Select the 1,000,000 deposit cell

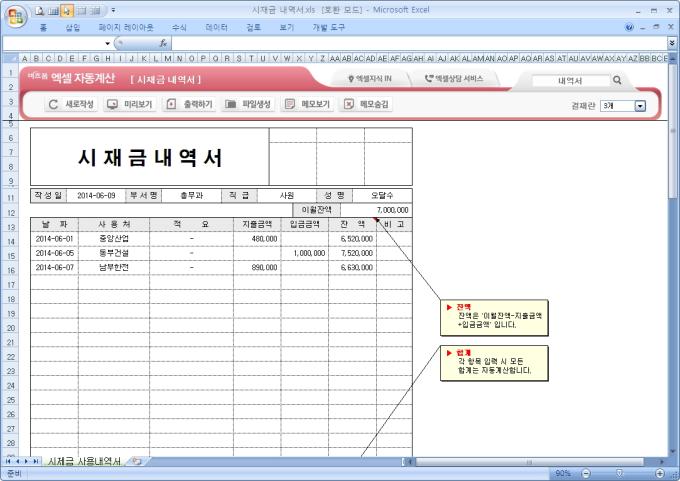[305, 253]
